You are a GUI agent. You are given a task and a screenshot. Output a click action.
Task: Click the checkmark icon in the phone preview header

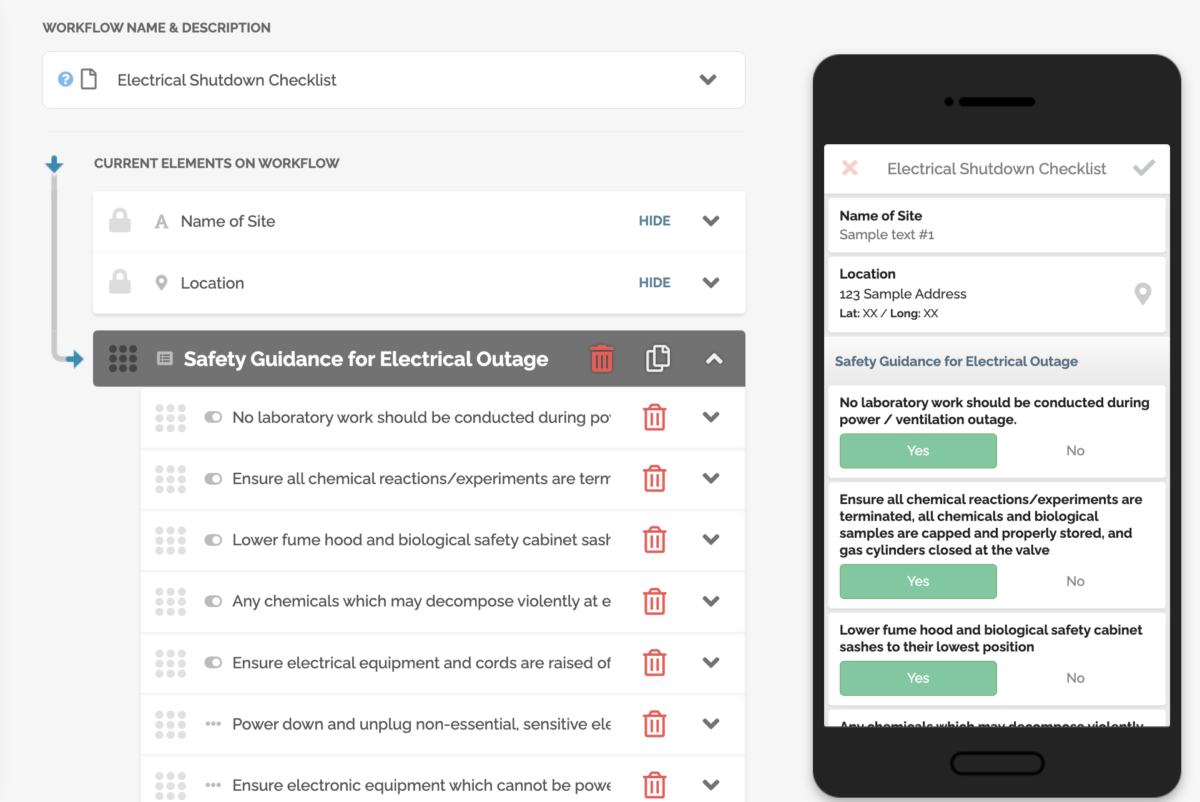tap(1144, 168)
